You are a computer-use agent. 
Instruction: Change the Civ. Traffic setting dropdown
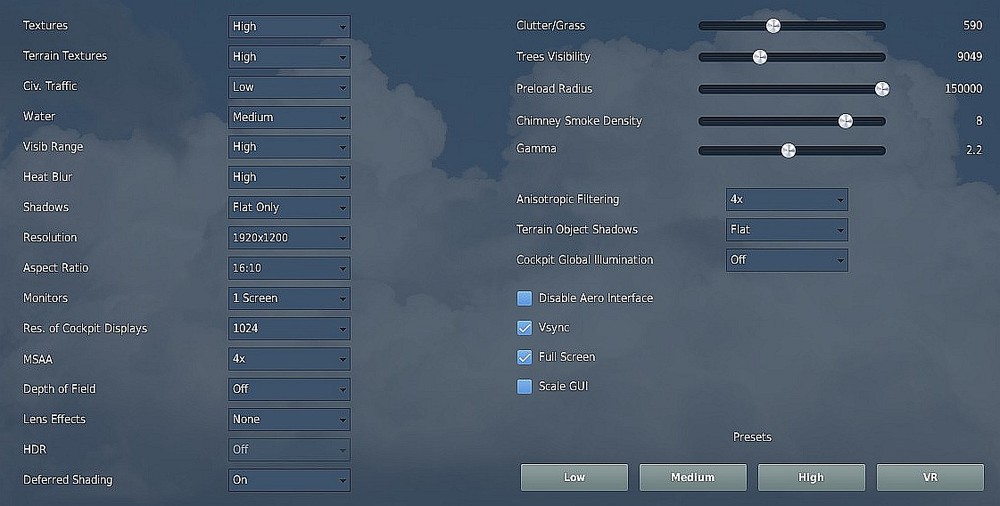[x=289, y=87]
